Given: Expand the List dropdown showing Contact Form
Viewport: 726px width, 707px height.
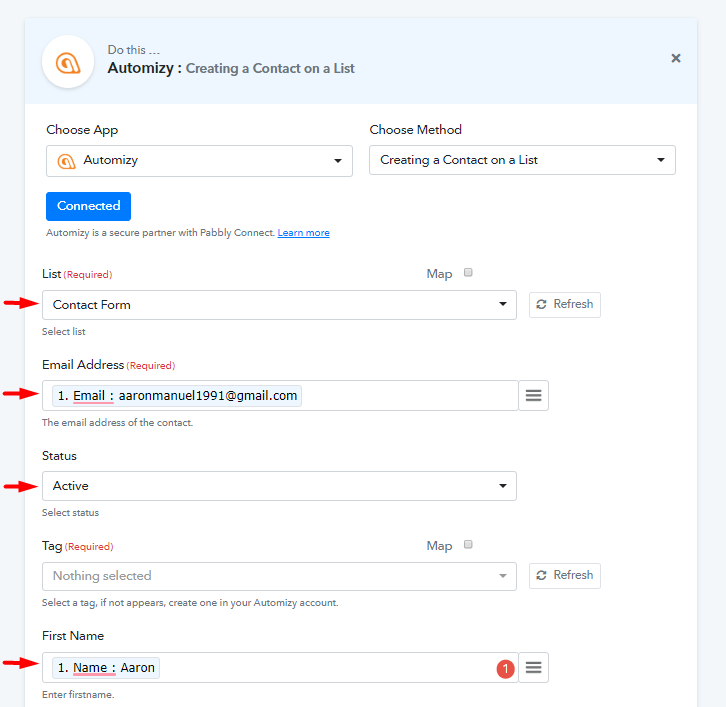Looking at the screenshot, I should click(x=279, y=305).
